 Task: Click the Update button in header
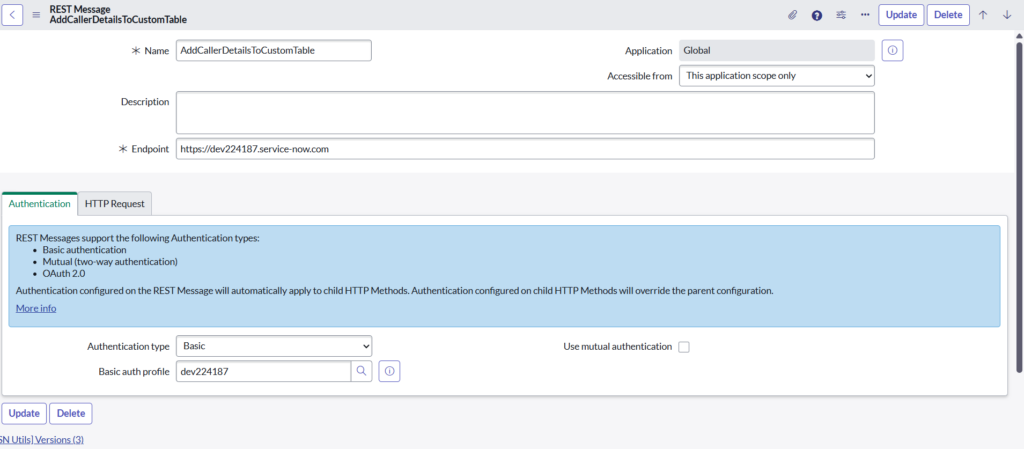click(901, 14)
